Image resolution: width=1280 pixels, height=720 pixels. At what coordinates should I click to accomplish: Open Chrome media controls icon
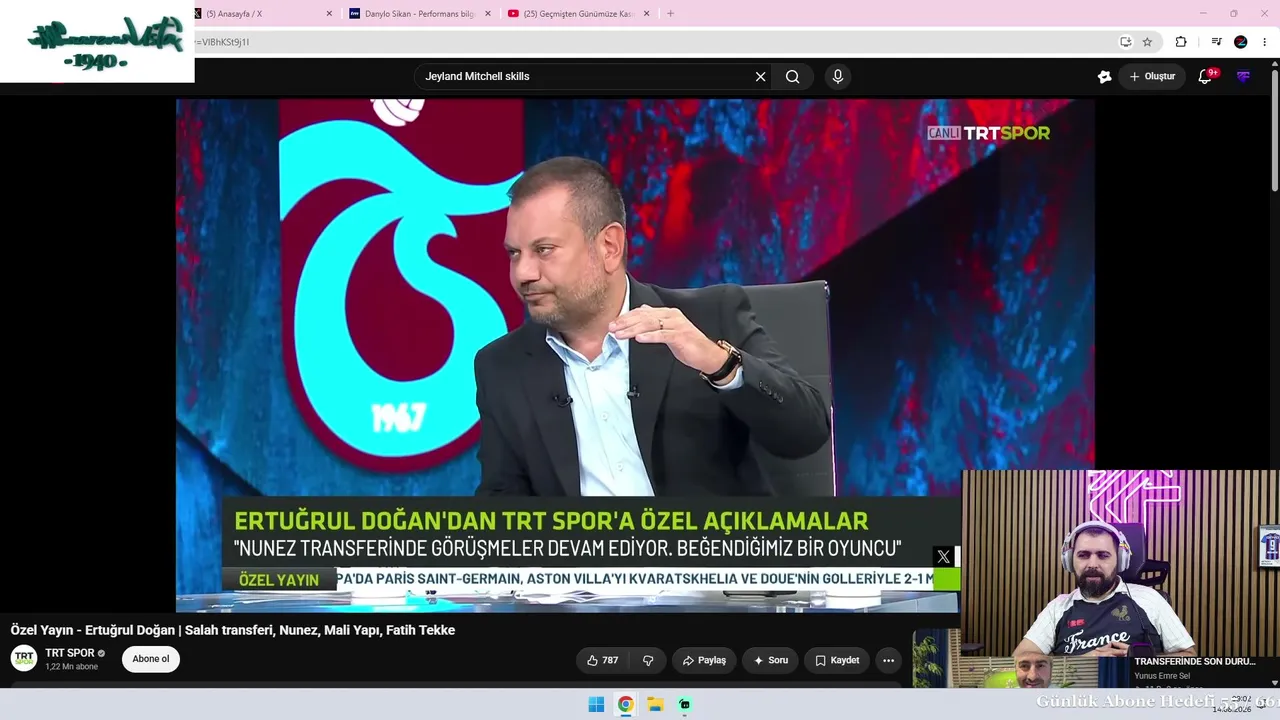pyautogui.click(x=1216, y=42)
